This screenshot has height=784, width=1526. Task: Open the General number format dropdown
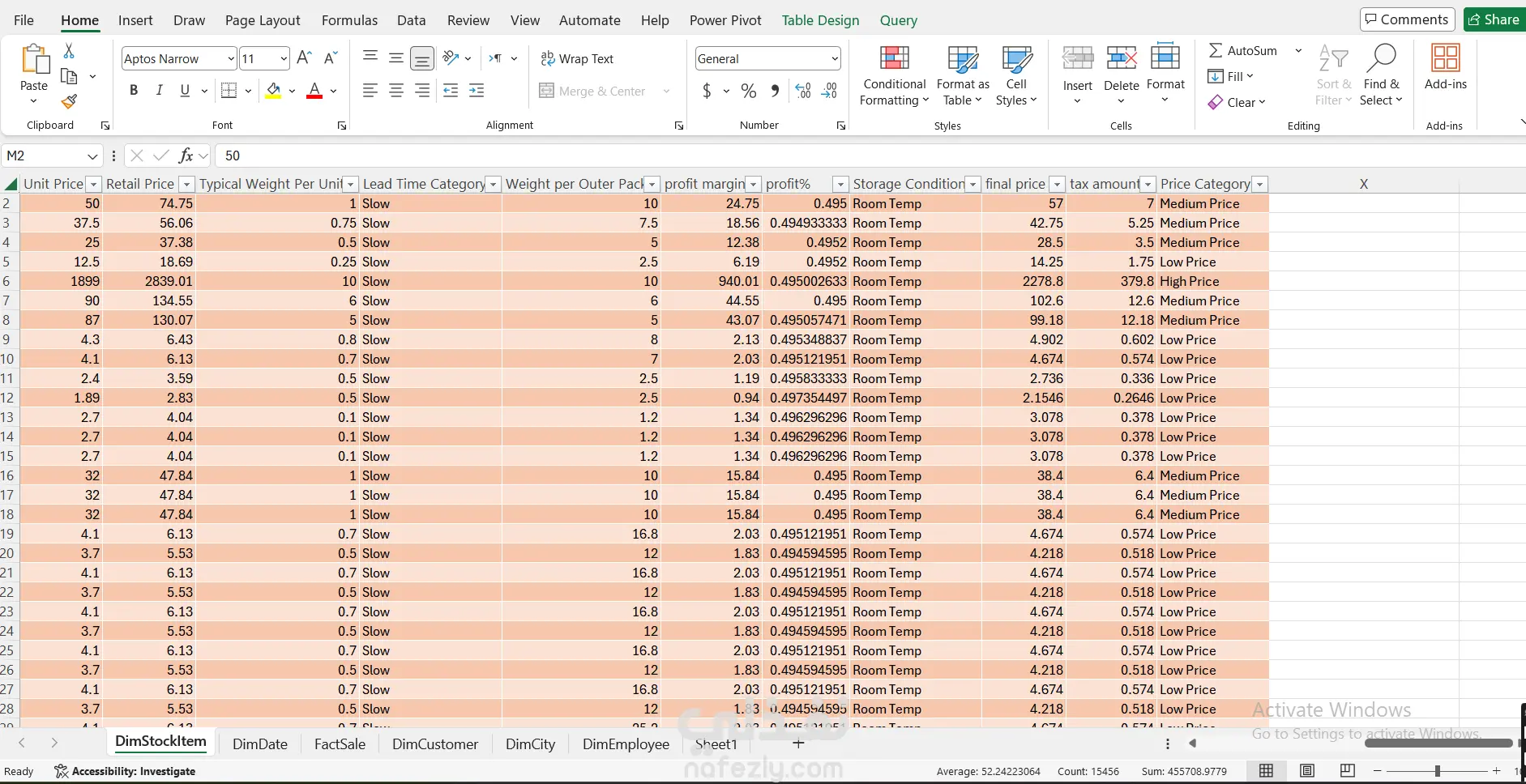835,58
